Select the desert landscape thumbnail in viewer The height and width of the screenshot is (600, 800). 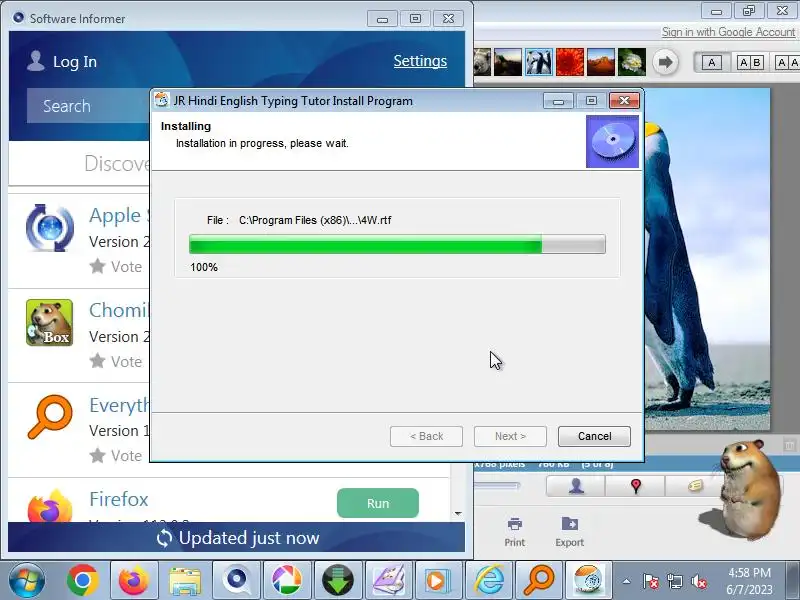point(601,62)
